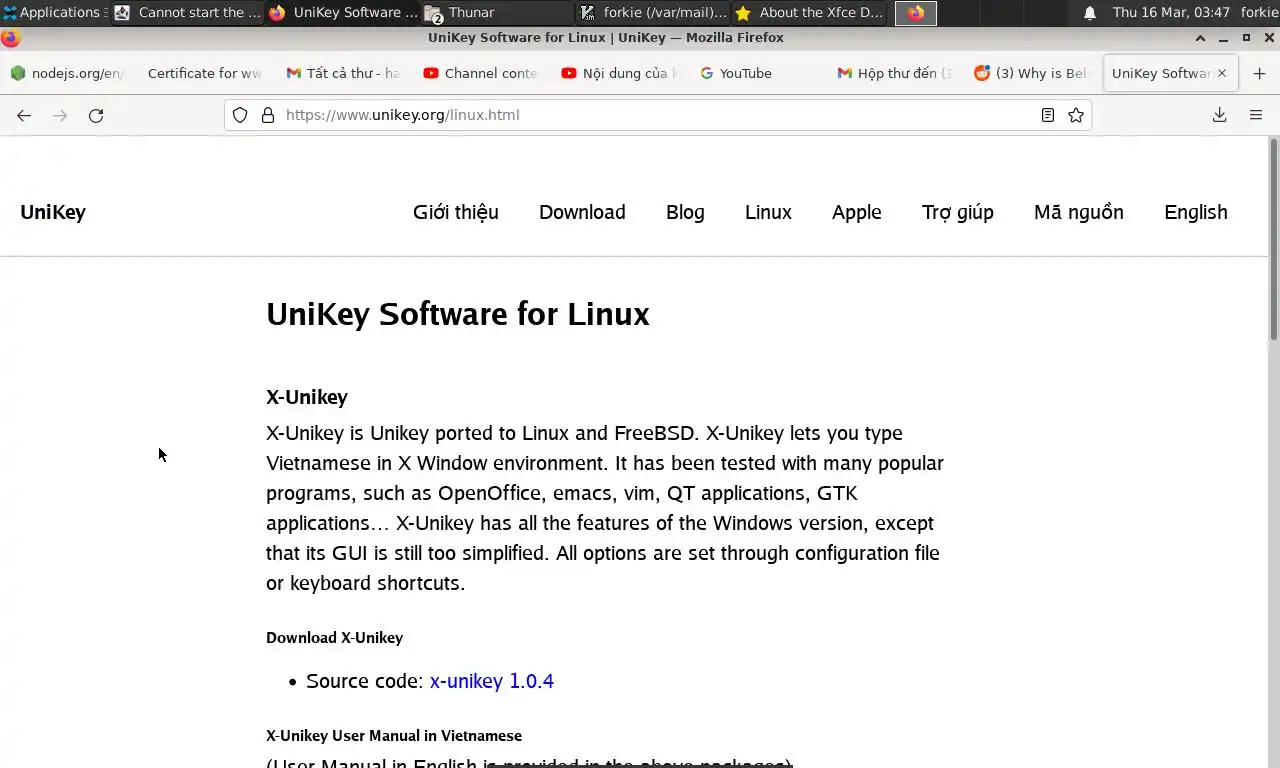Switch to the 'Nội dung của' YouTube tab
Image resolution: width=1280 pixels, height=768 pixels.
[618, 73]
